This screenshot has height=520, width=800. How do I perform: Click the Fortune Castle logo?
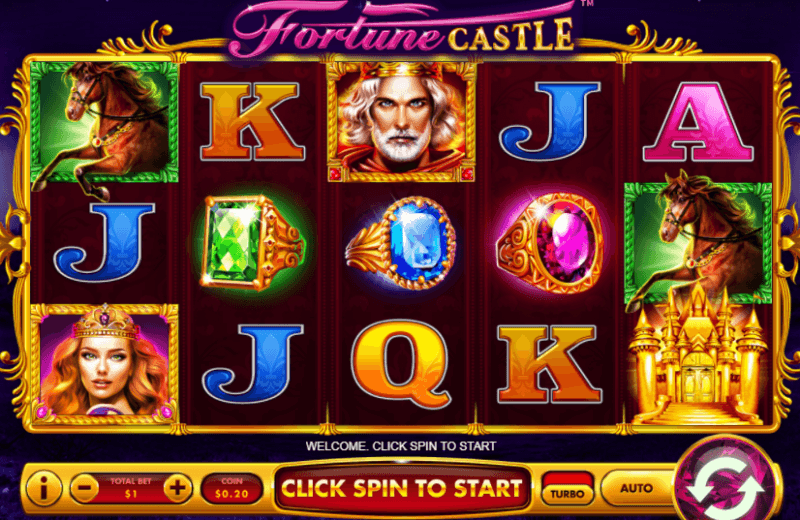[x=403, y=29]
